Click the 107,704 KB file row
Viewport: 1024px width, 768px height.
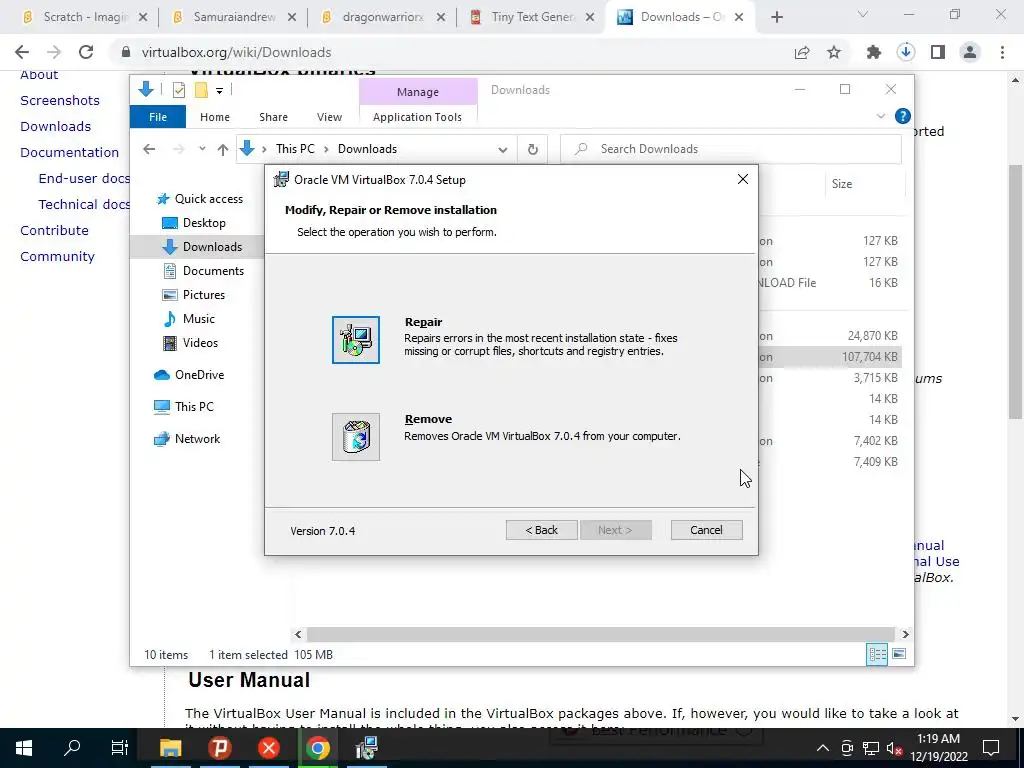(829, 357)
